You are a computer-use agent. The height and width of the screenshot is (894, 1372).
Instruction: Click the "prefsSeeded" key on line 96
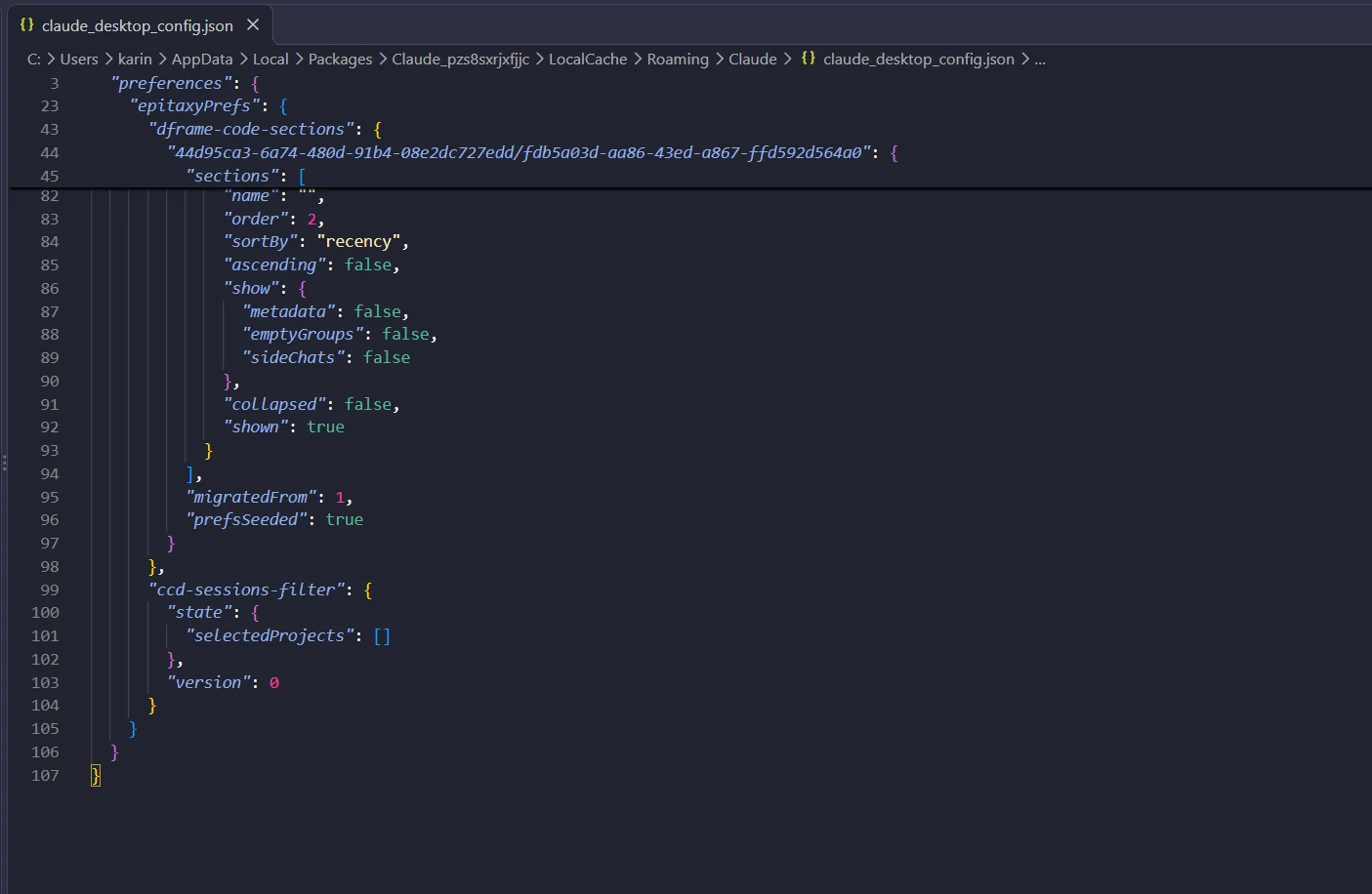pos(246,519)
